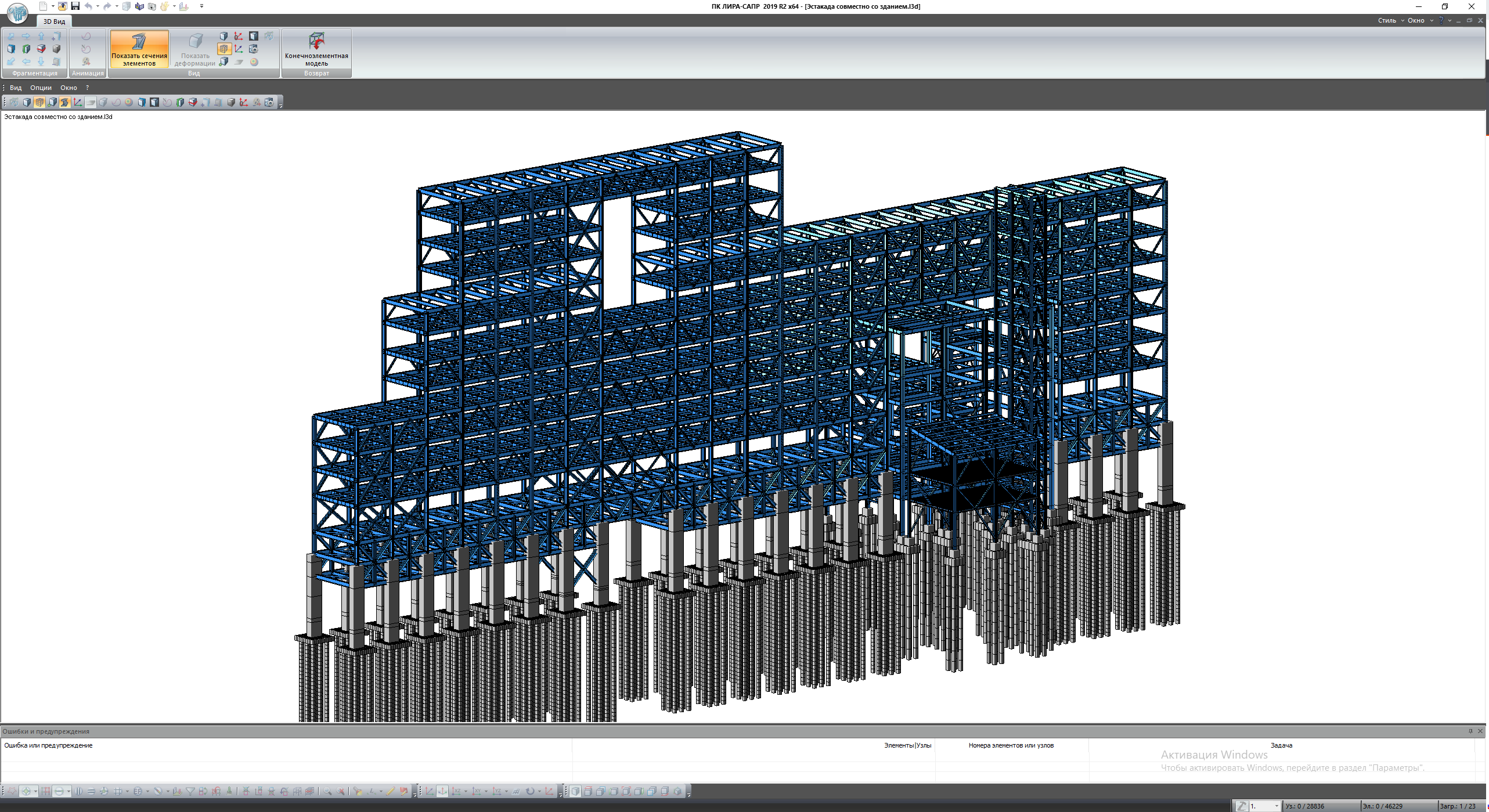
Task: Expand the new document dropdown arrow
Action: 52,6
